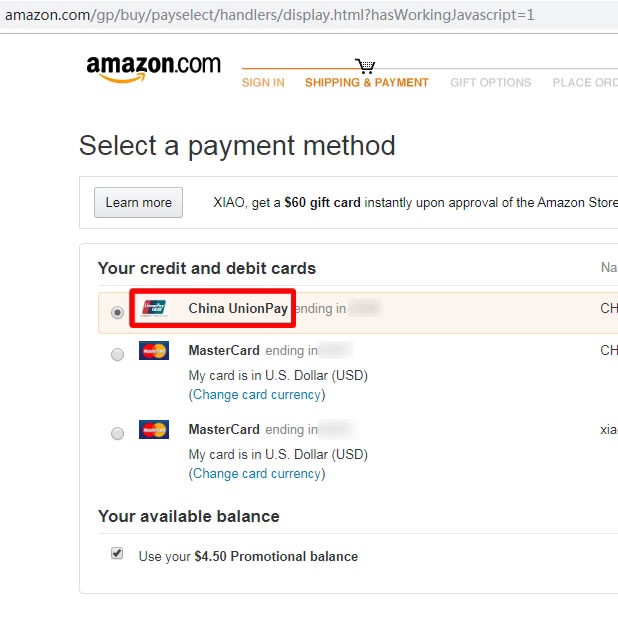
Task: Go to the Sign In step
Action: (263, 83)
